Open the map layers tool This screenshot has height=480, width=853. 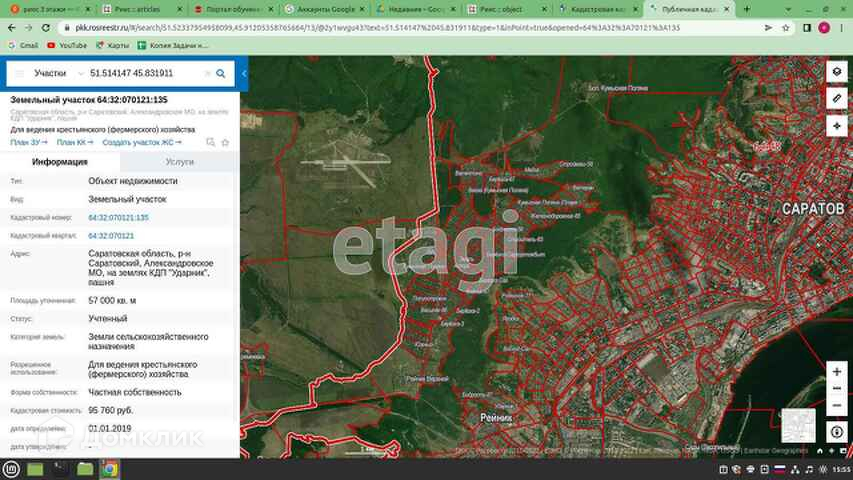tap(837, 72)
